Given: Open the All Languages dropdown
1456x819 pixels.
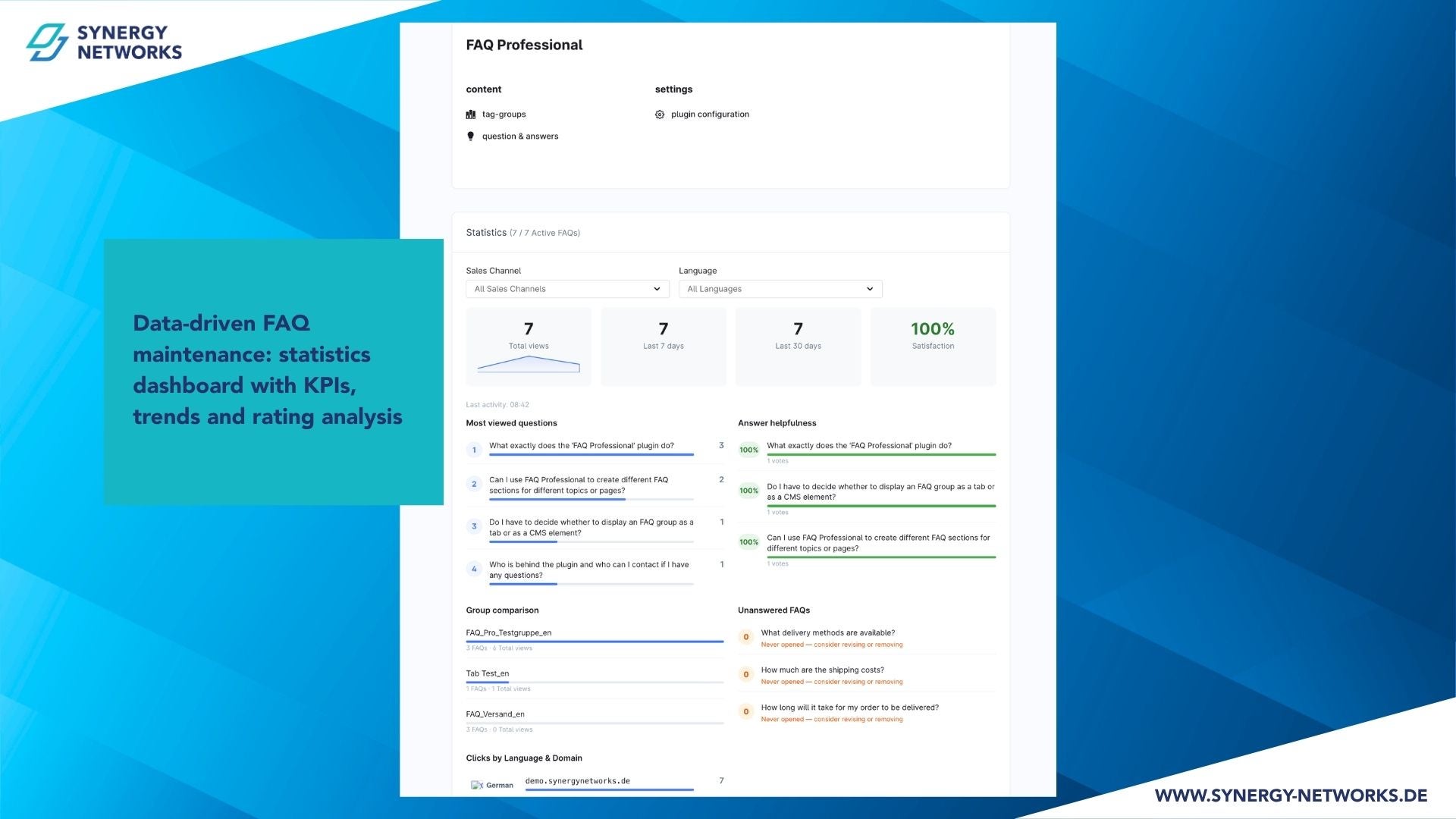Looking at the screenshot, I should pos(780,289).
